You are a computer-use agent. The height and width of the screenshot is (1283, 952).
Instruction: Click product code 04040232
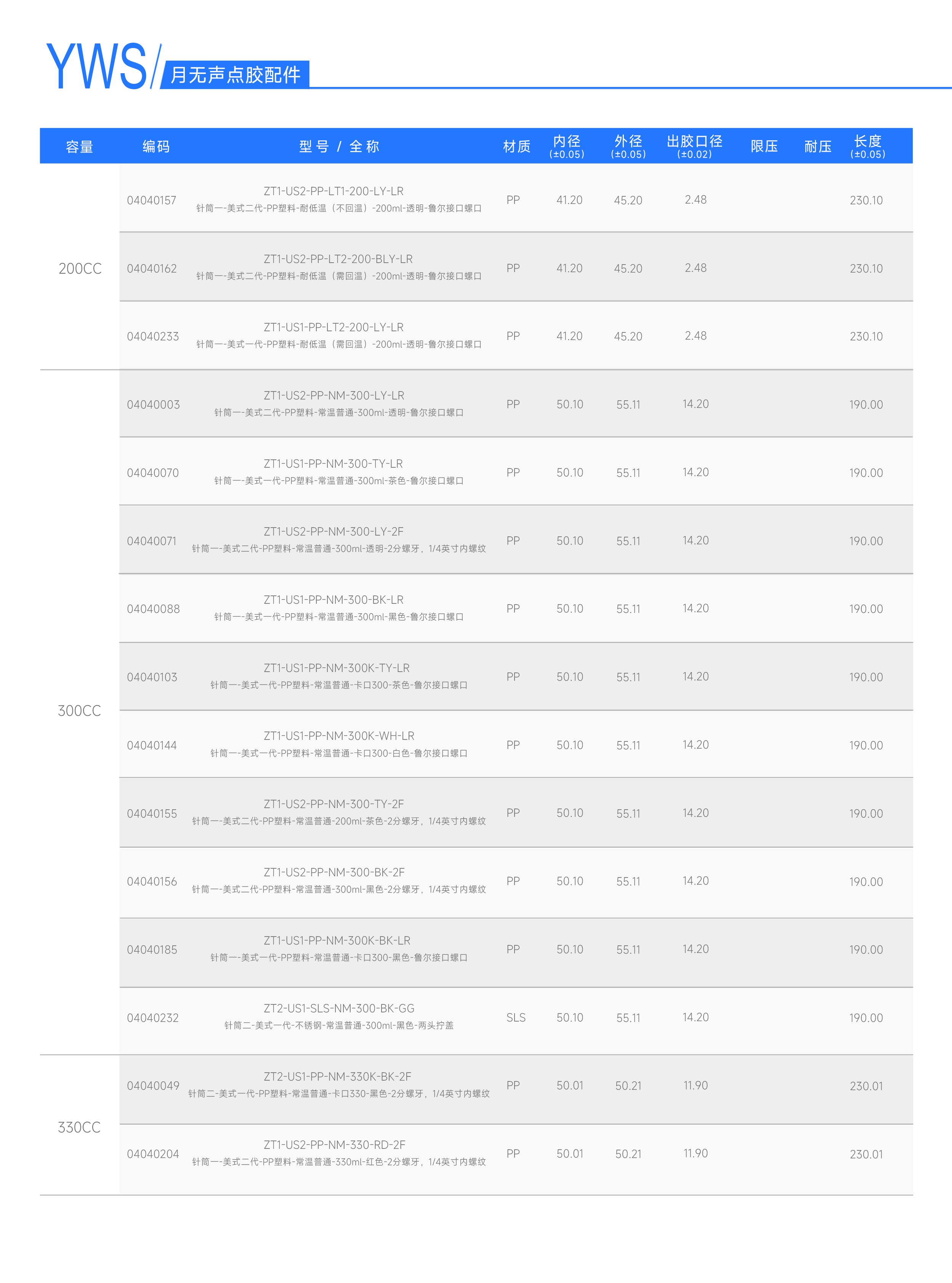tap(153, 1018)
